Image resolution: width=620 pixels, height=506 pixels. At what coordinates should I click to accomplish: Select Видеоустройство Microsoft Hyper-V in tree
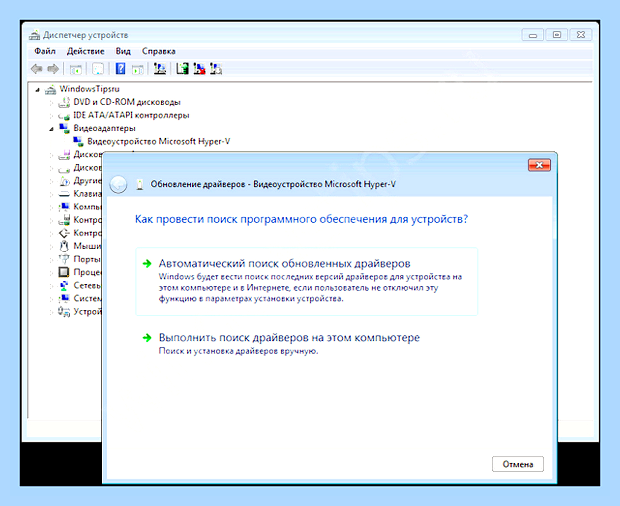pyautogui.click(x=159, y=142)
